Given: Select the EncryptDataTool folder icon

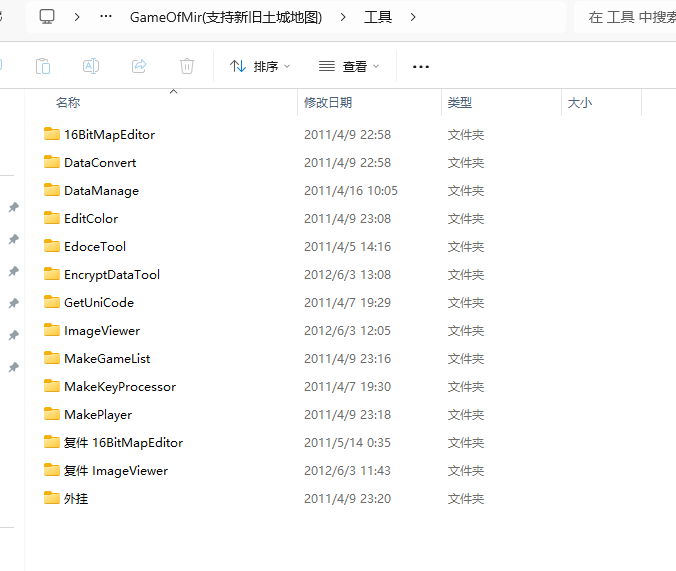Looking at the screenshot, I should pyautogui.click(x=52, y=274).
